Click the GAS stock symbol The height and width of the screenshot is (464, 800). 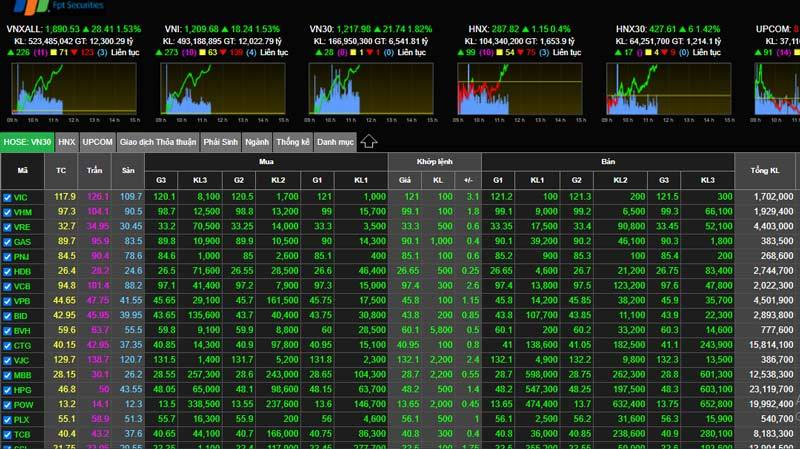(x=22, y=242)
